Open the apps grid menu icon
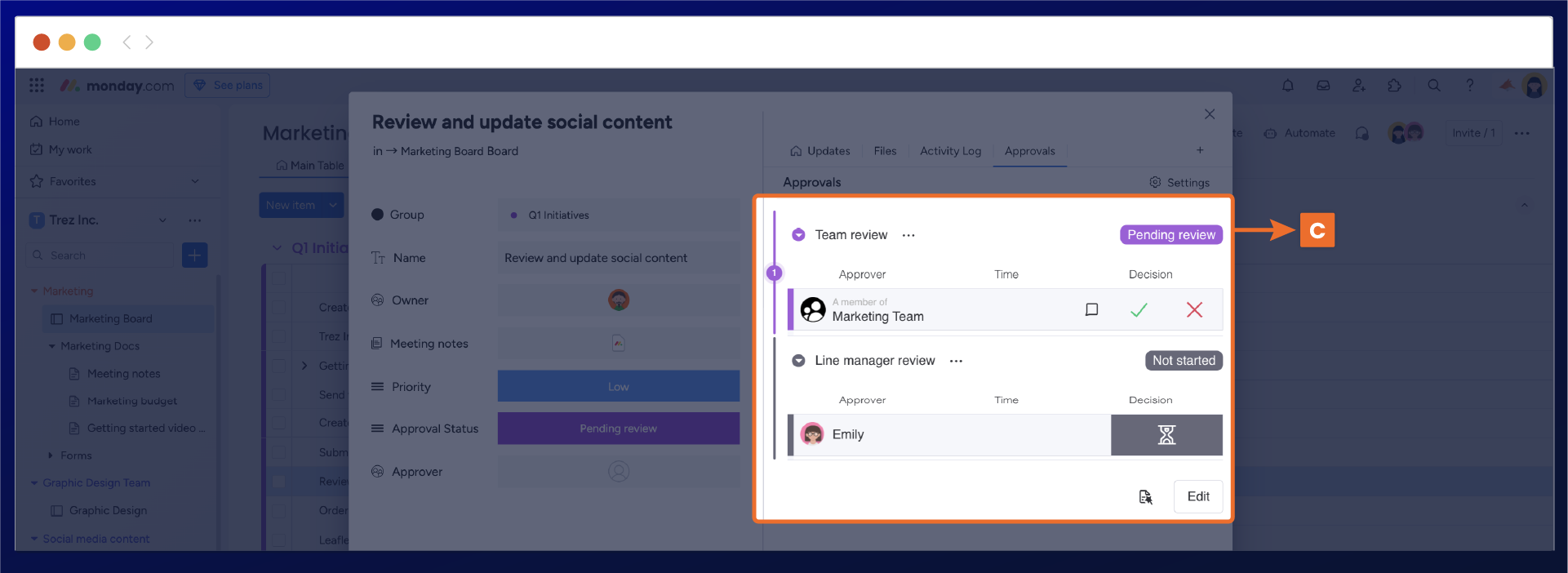 point(37,86)
